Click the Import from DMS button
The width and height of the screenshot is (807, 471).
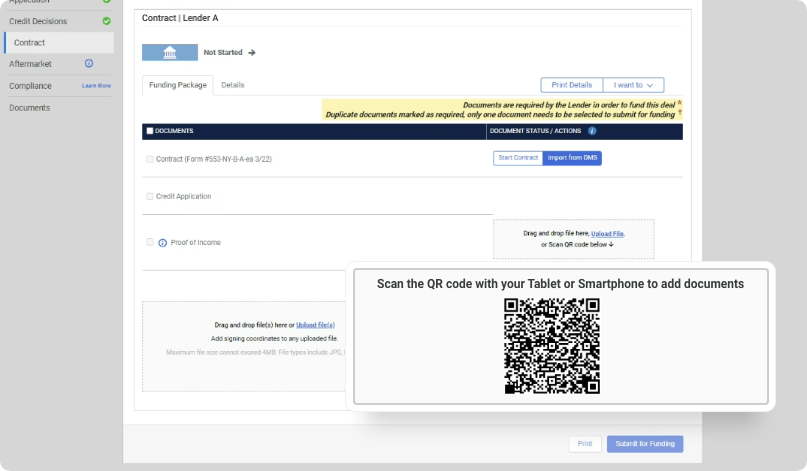coord(572,158)
